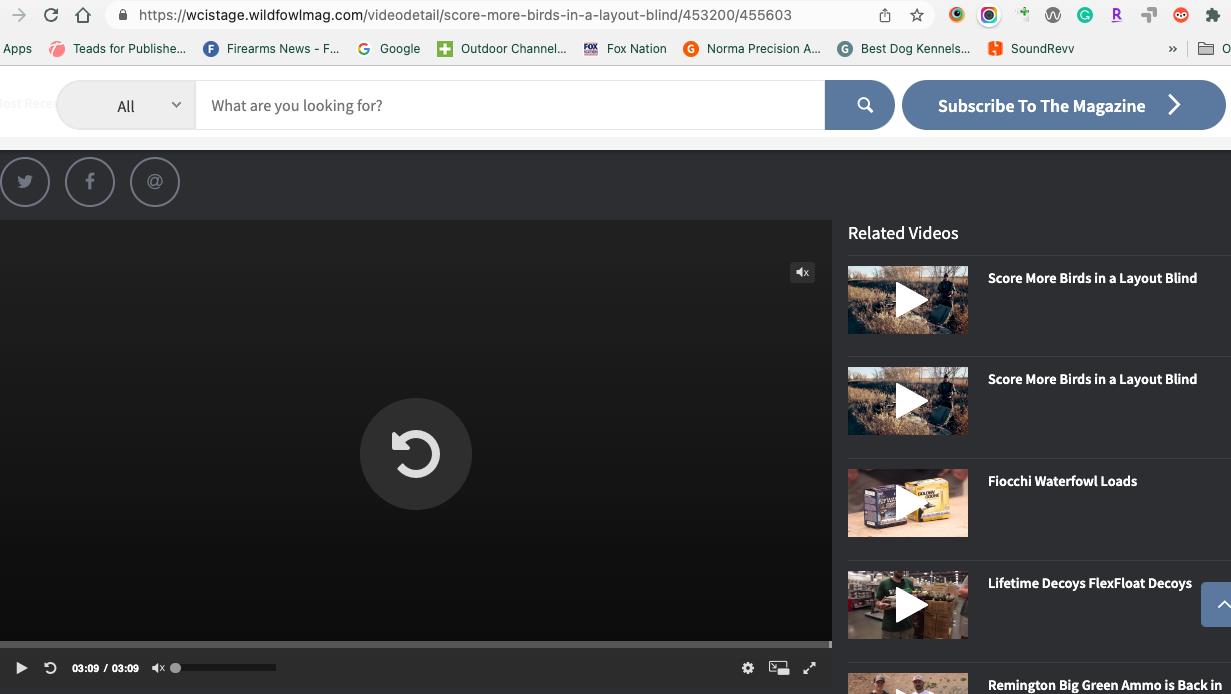Restart video with small replay icon

pos(50,668)
